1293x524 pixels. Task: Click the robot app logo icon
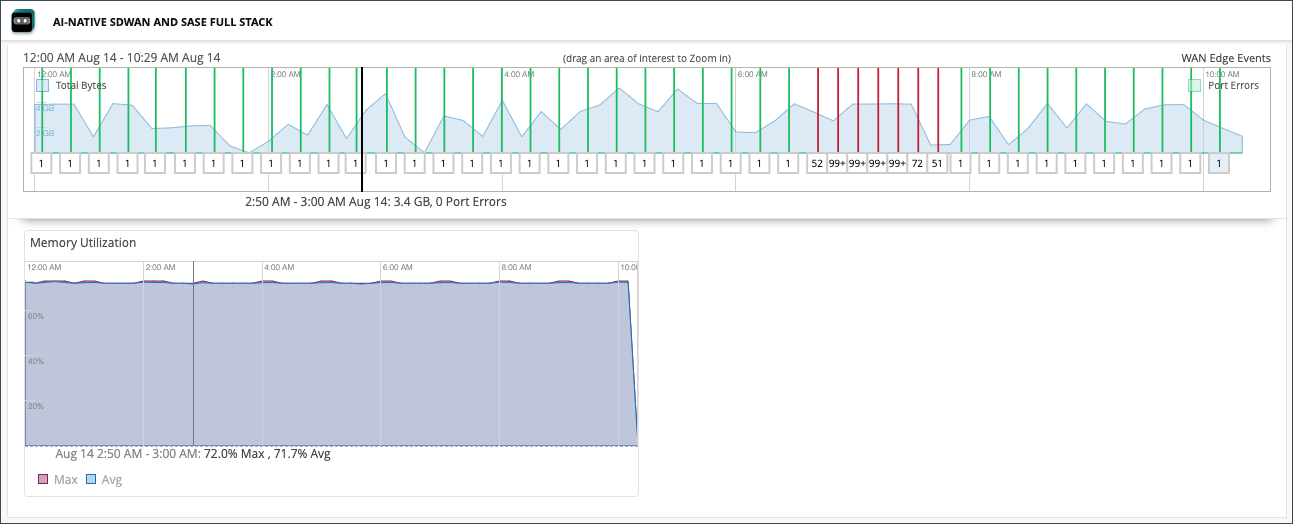tap(23, 20)
